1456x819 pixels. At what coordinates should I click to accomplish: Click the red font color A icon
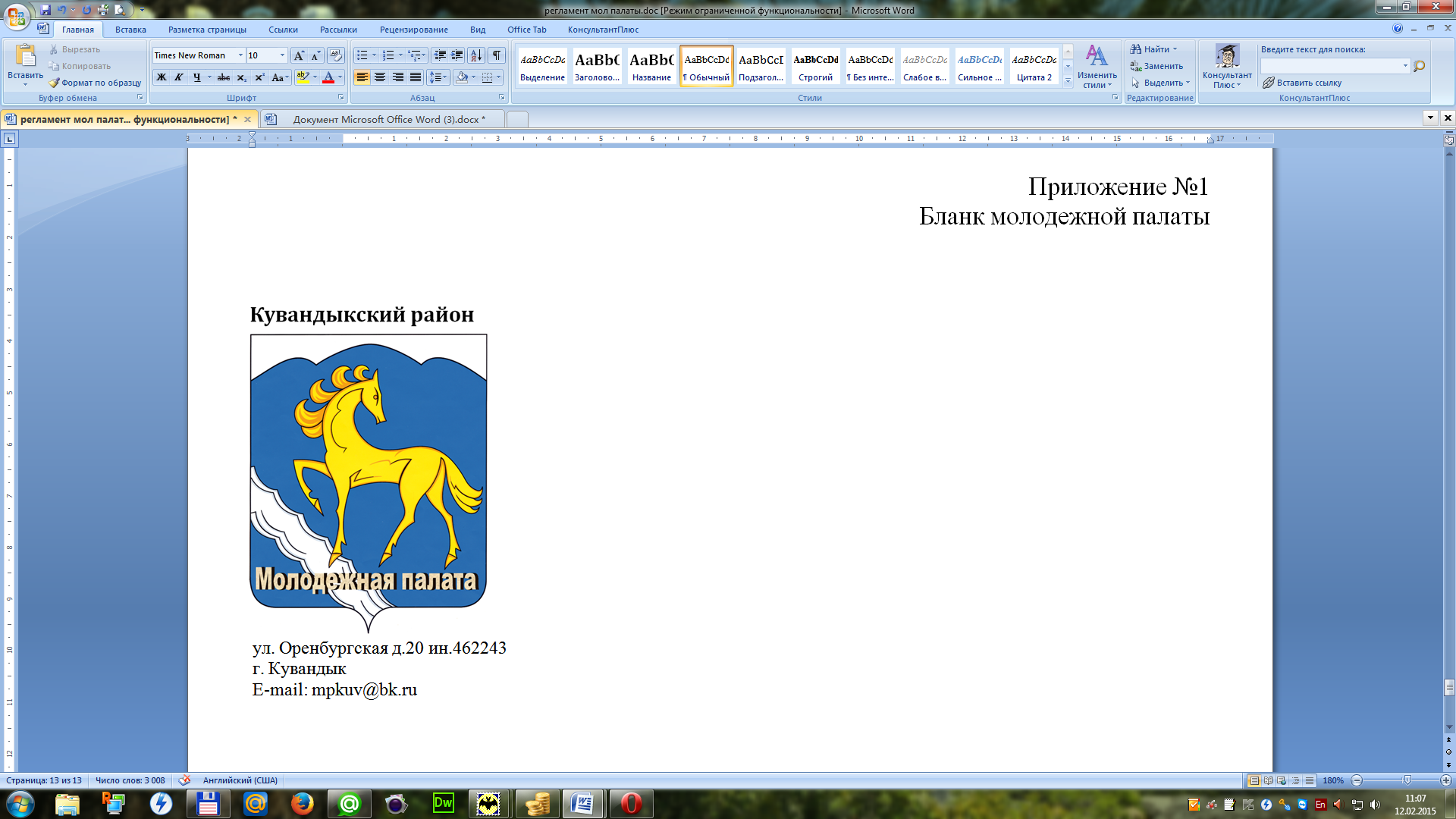(328, 77)
